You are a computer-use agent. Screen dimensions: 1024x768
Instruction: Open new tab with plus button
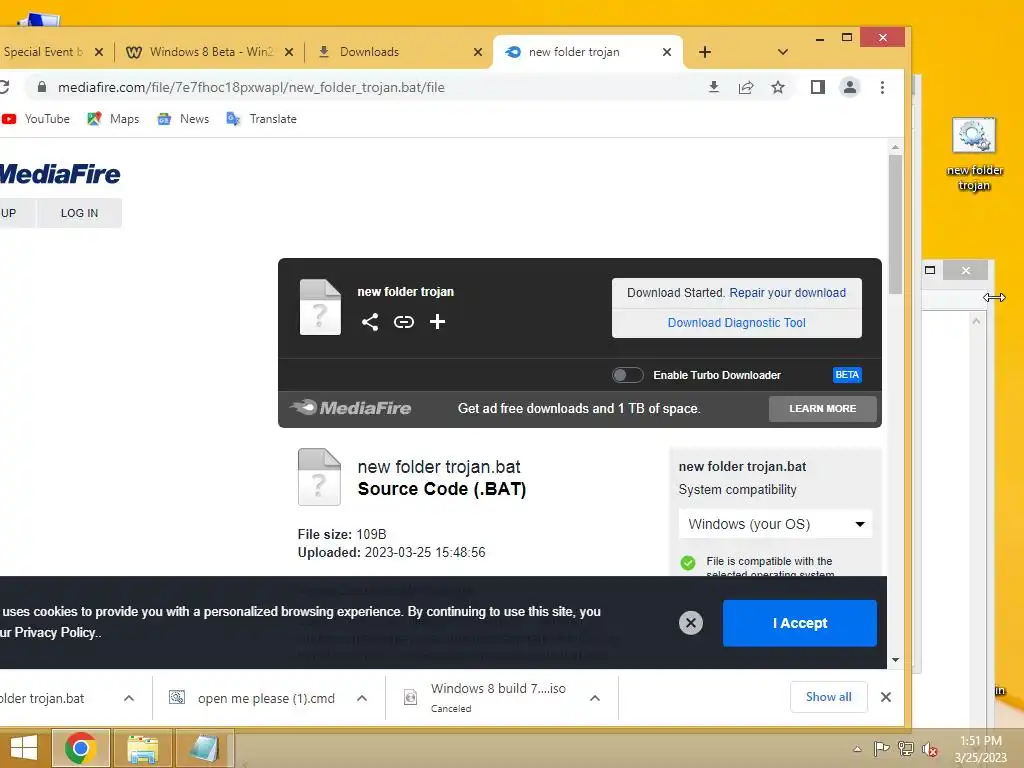coord(705,52)
